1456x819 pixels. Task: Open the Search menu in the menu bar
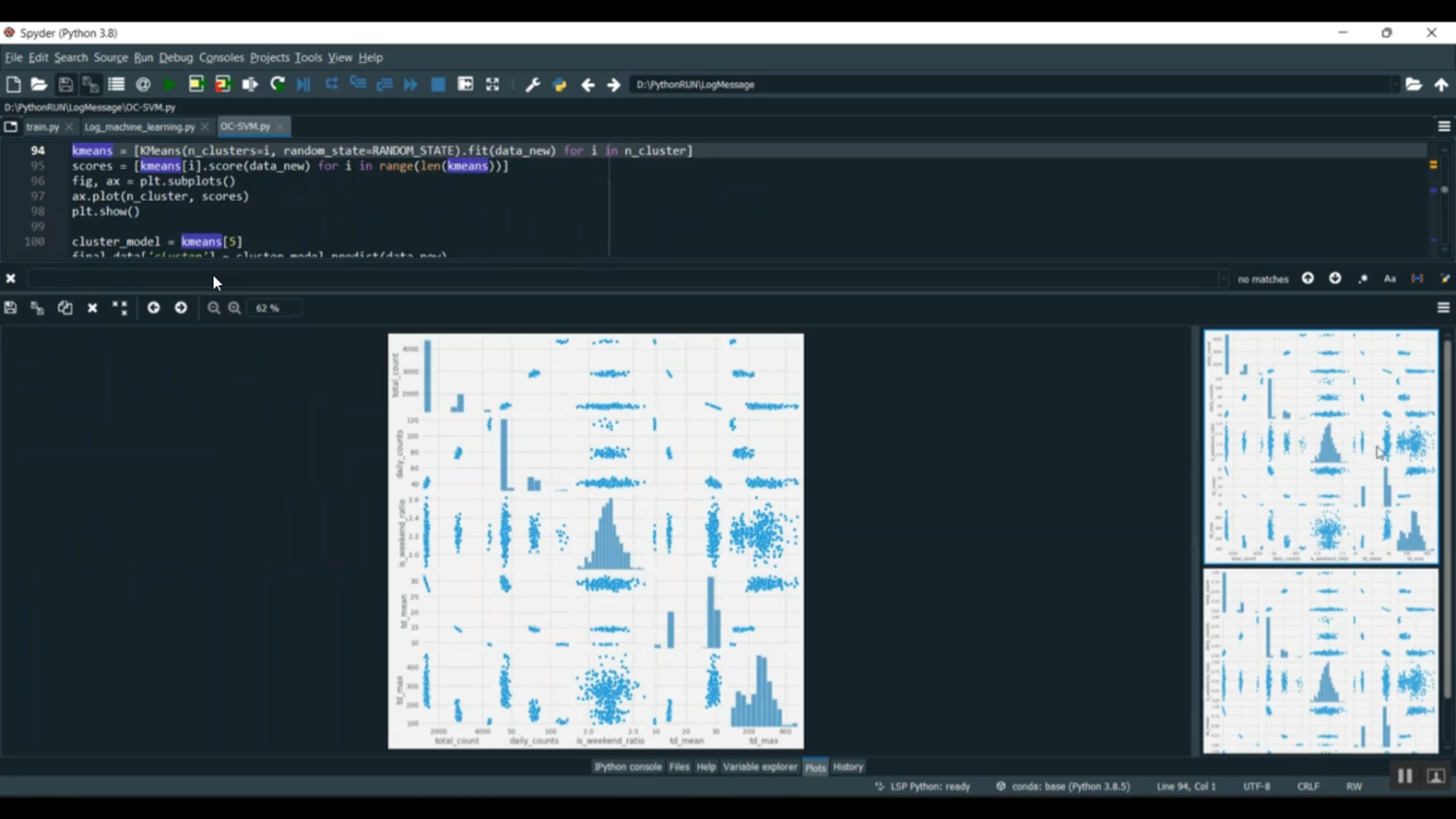(x=70, y=57)
